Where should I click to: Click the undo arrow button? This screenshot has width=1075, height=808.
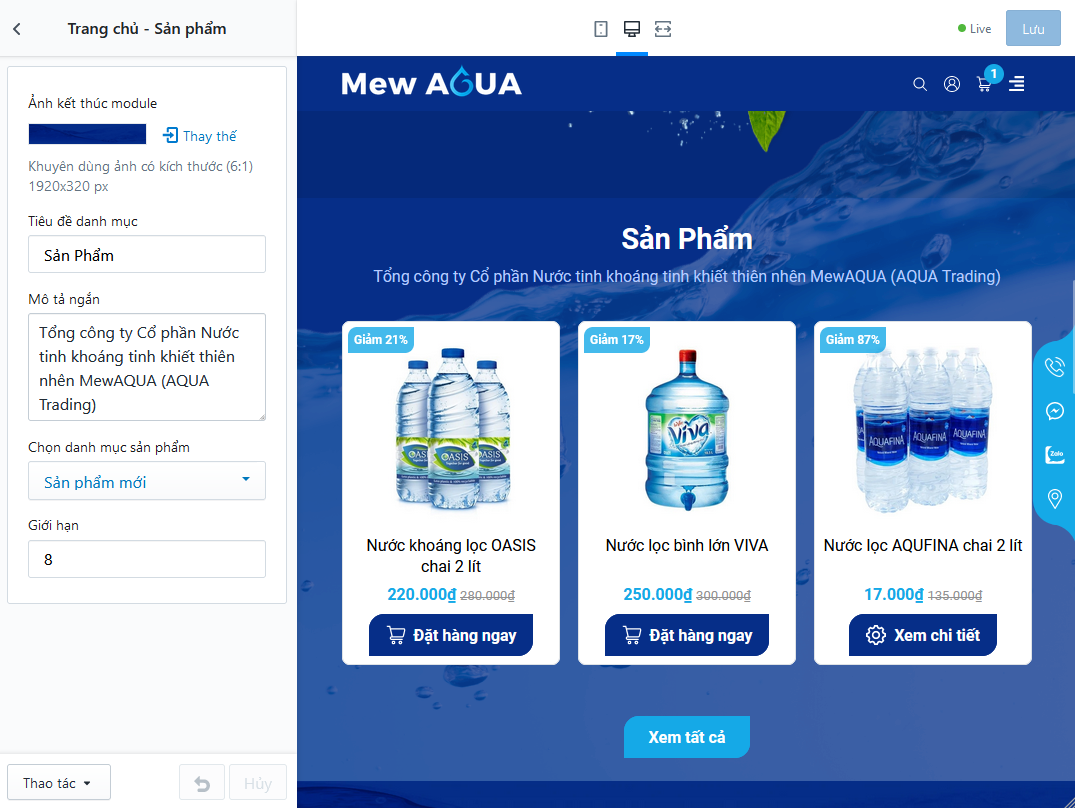click(x=202, y=783)
